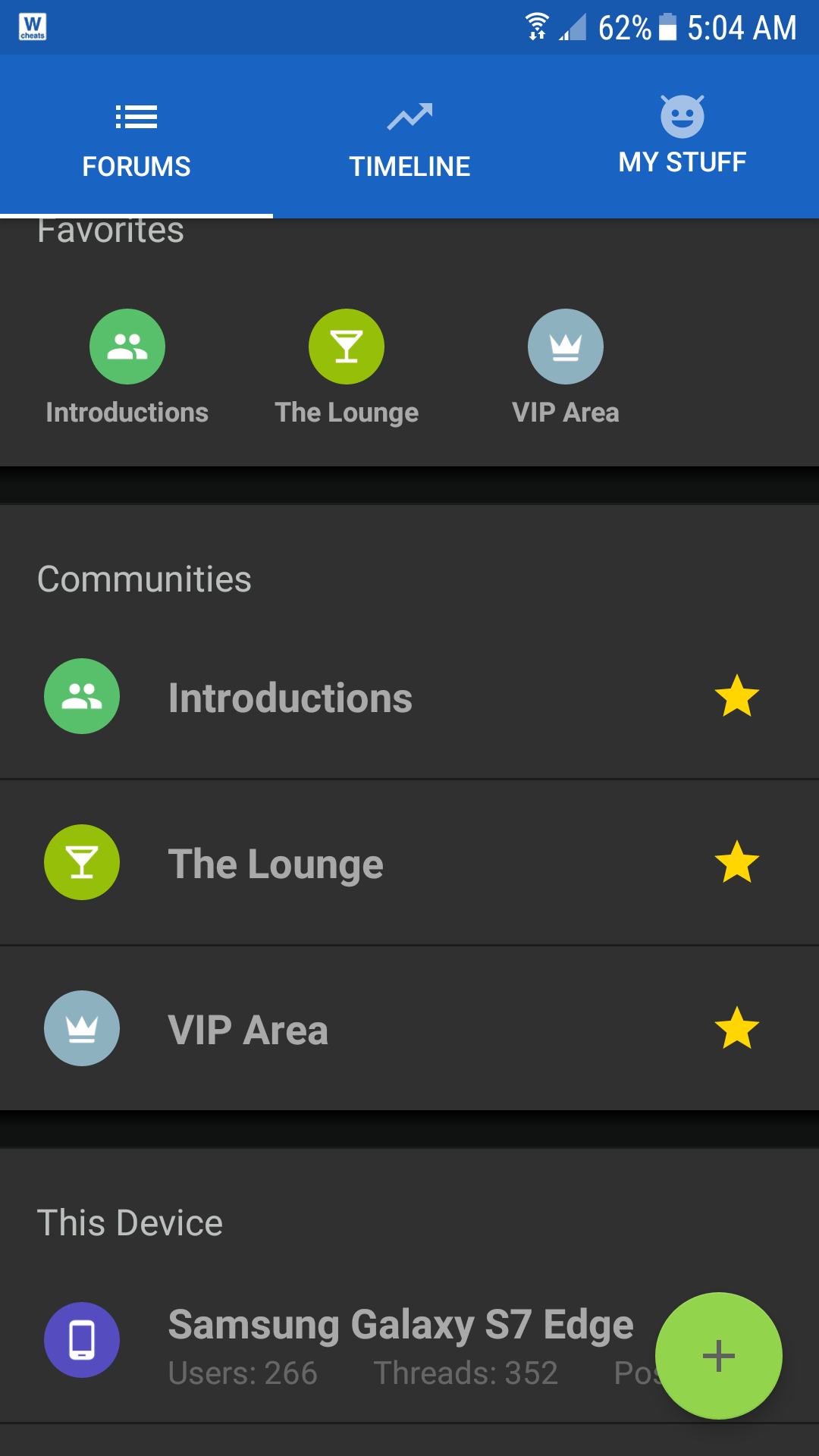819x1456 pixels.
Task: Open the VIP Area community forum
Action: (248, 1030)
